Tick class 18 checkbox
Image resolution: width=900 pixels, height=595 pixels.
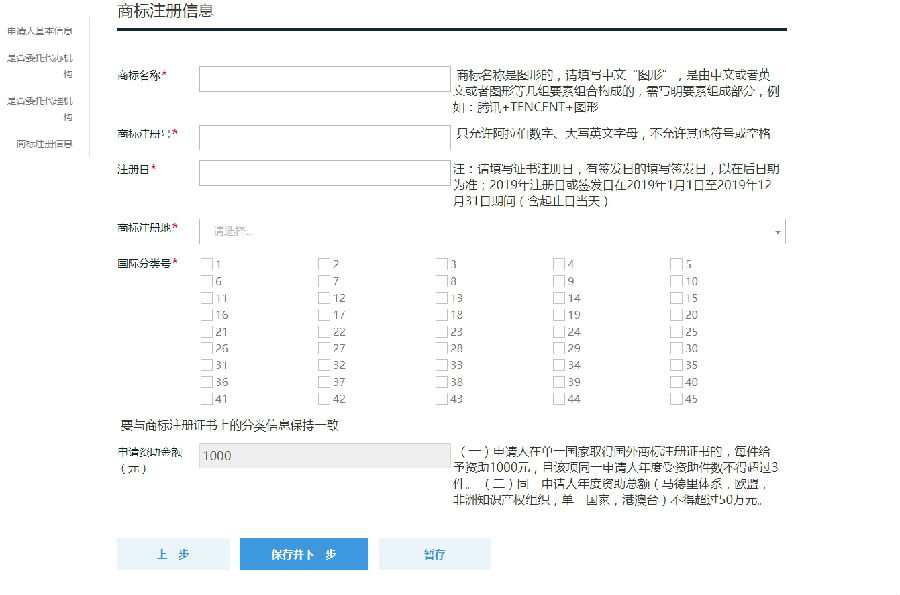point(441,315)
